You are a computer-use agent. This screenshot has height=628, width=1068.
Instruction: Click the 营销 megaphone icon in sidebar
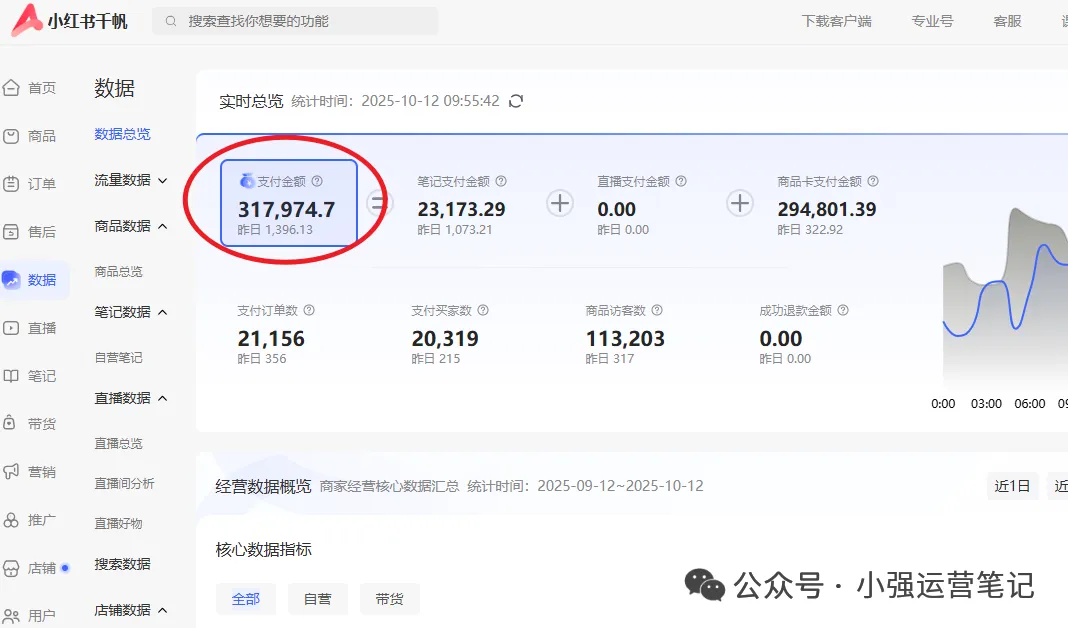tap(12, 471)
